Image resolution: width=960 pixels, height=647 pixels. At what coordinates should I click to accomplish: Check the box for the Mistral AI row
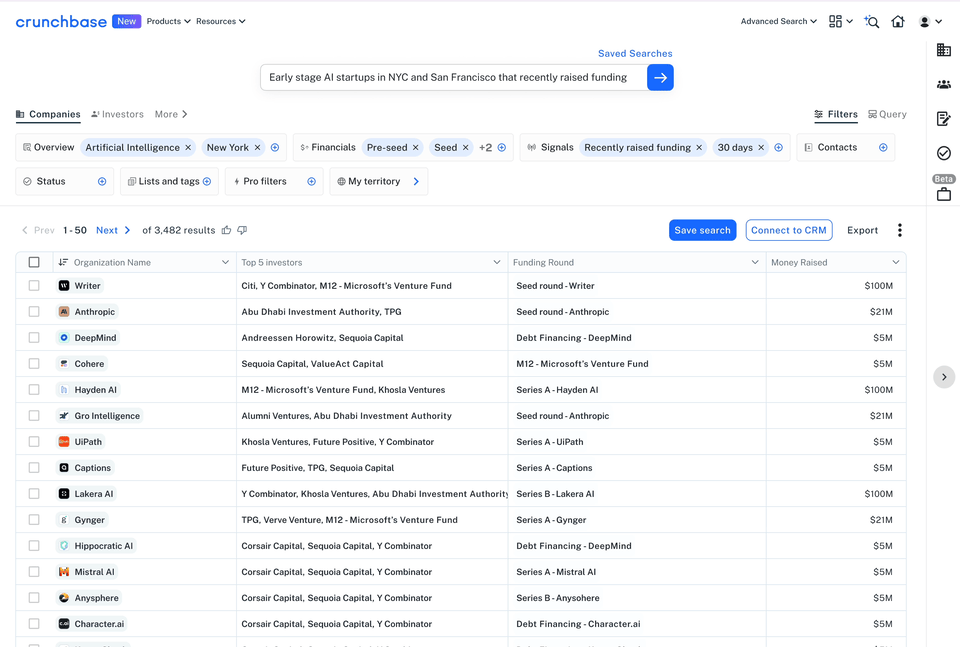(x=34, y=572)
